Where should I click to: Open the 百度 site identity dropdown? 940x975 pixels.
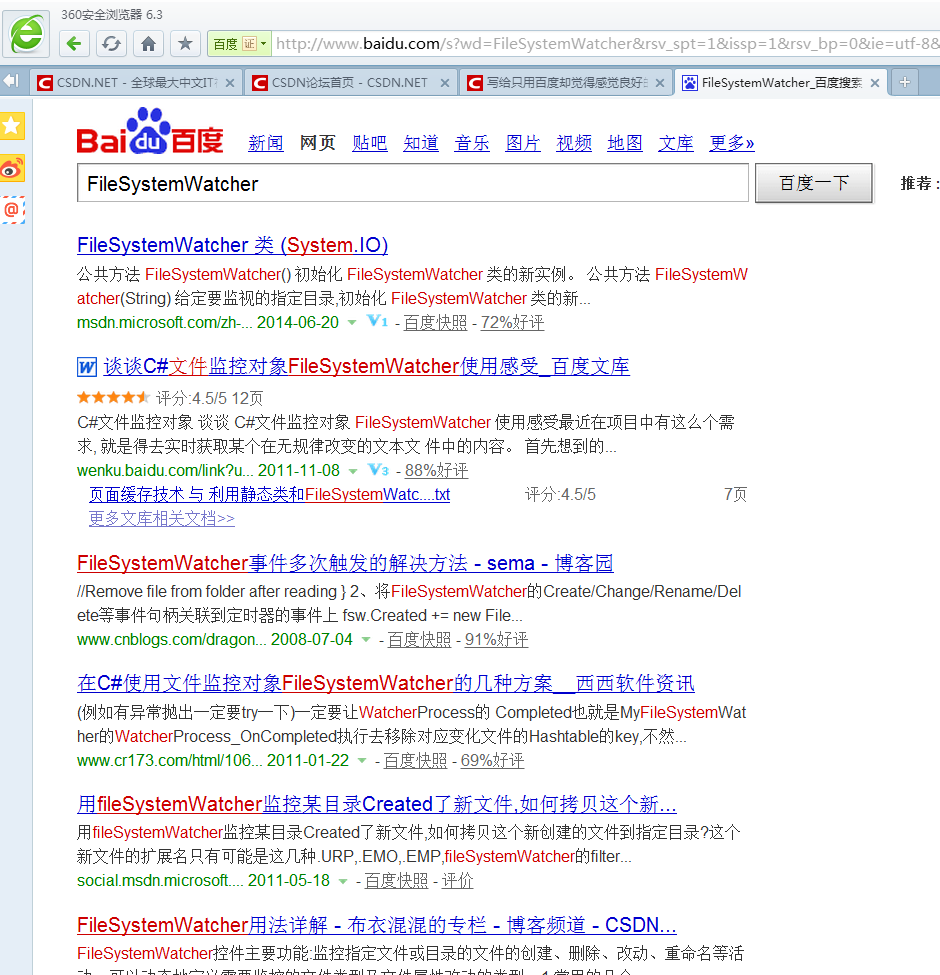pos(239,44)
